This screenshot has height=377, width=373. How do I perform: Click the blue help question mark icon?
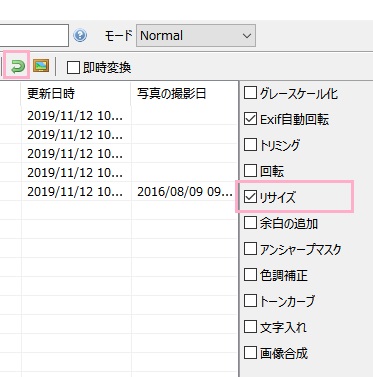80,35
